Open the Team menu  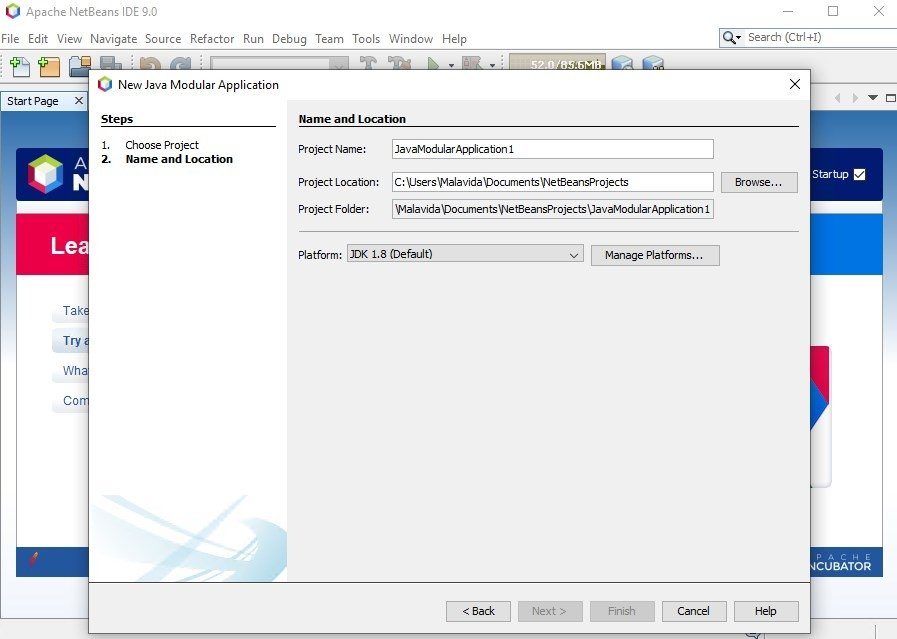pos(330,39)
